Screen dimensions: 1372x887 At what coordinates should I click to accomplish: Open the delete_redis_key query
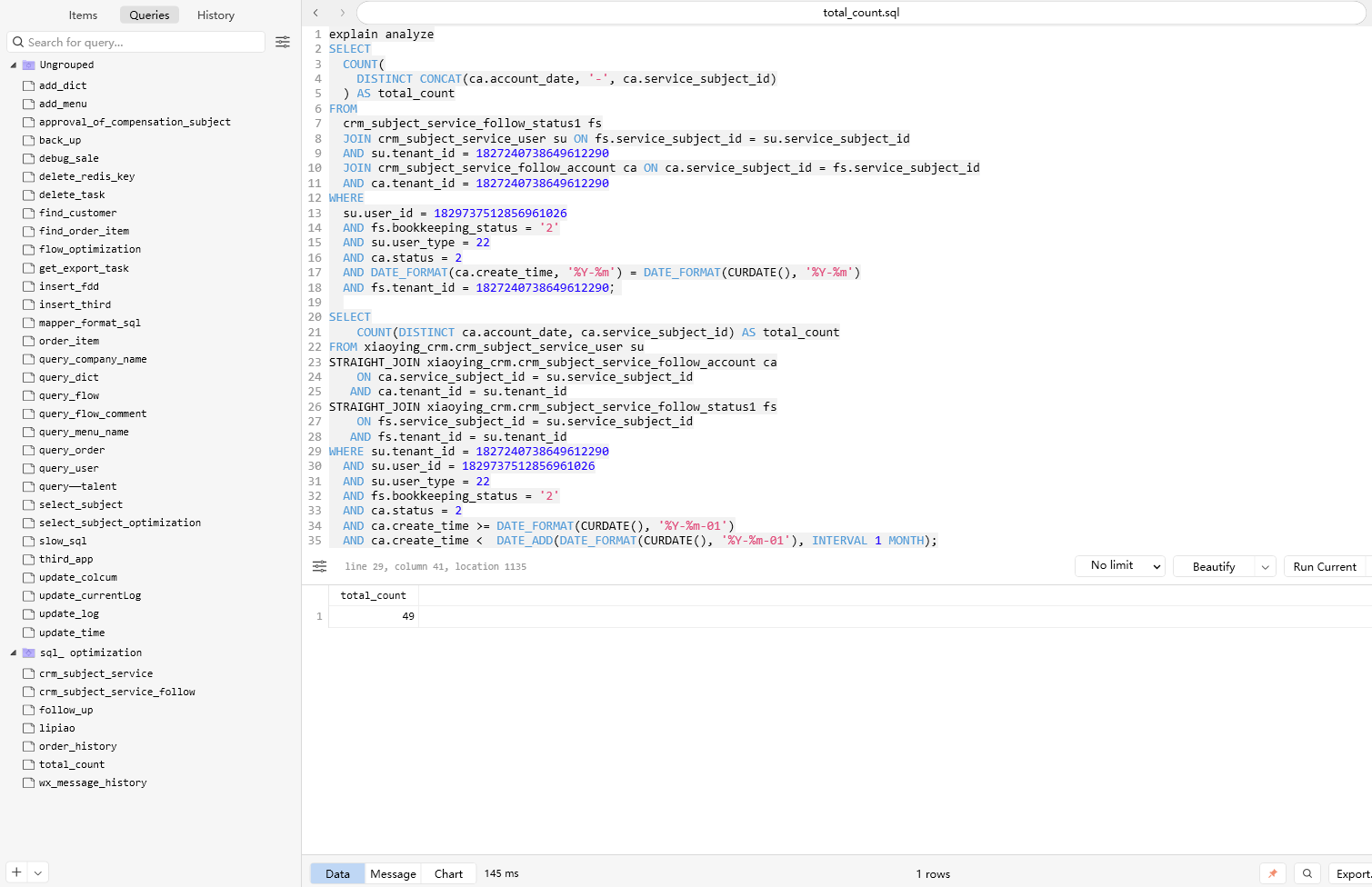pos(86,176)
